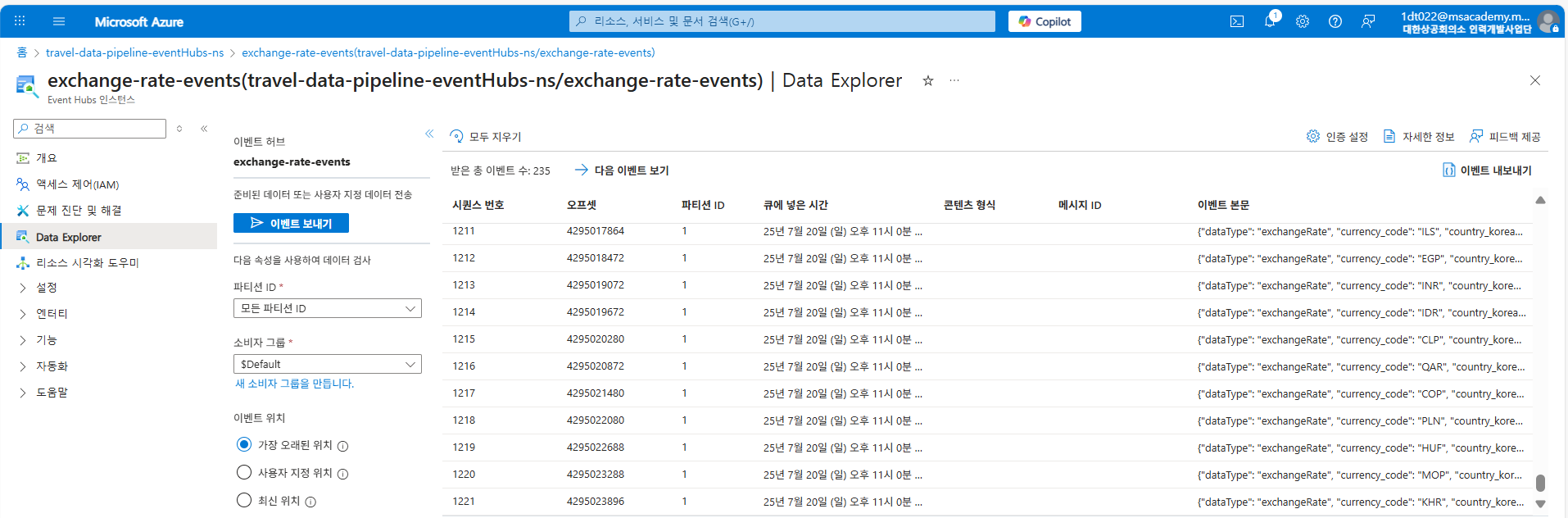Click the events table vertical scrollbar thumb
This screenshot has width=1568, height=518.
1540,483
